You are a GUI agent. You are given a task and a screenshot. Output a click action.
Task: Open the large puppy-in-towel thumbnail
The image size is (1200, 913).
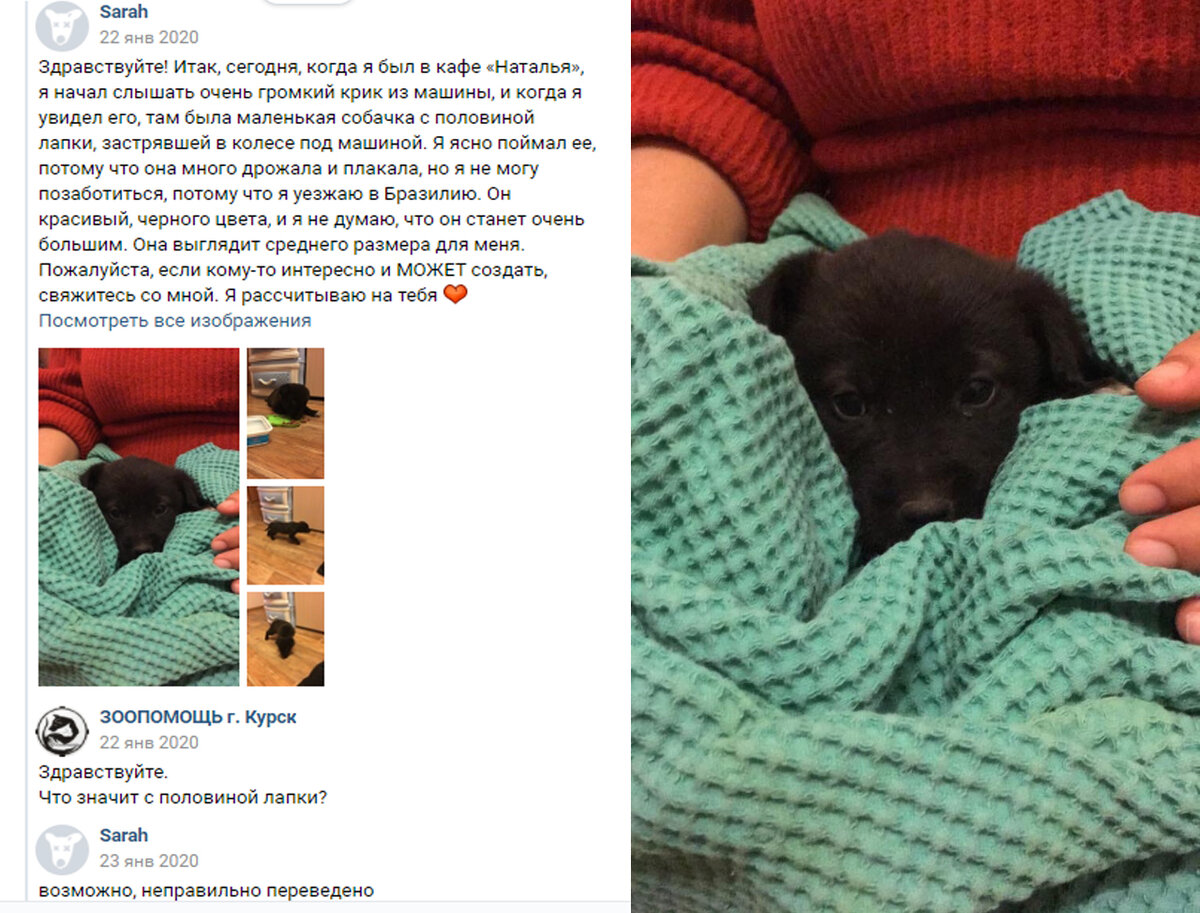point(139,517)
